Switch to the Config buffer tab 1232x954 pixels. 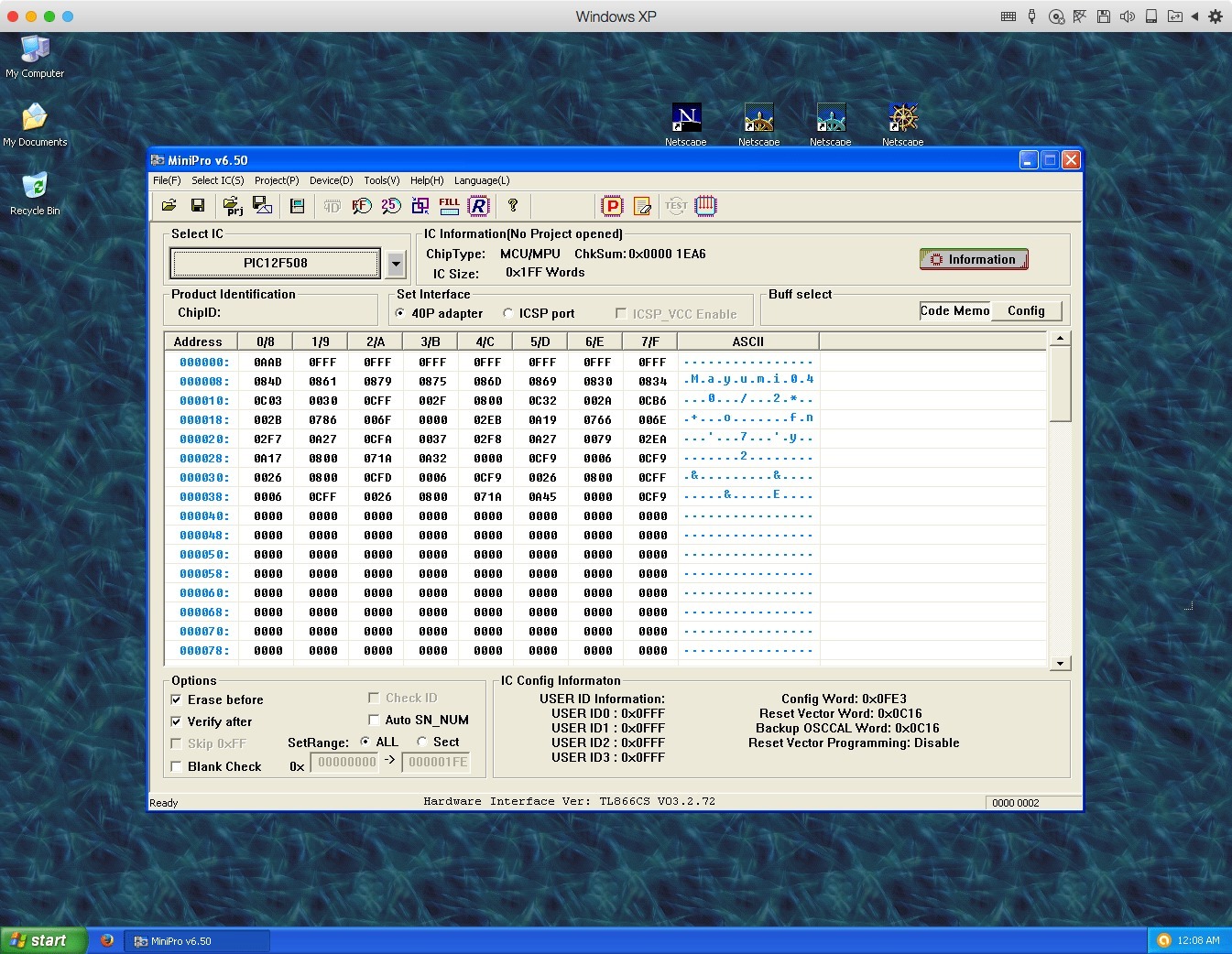tap(1026, 311)
